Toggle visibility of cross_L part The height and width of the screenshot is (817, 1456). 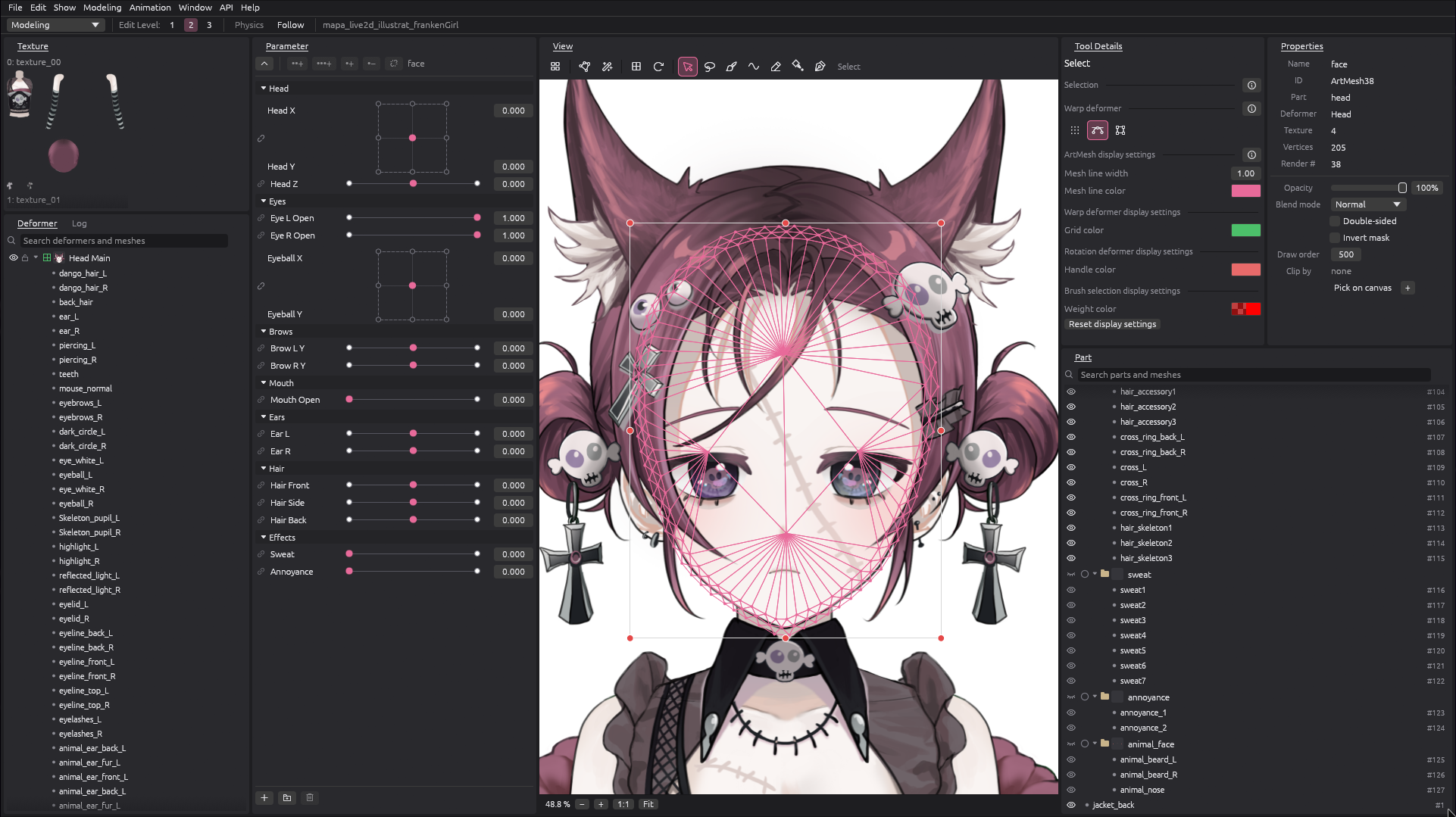click(x=1071, y=467)
